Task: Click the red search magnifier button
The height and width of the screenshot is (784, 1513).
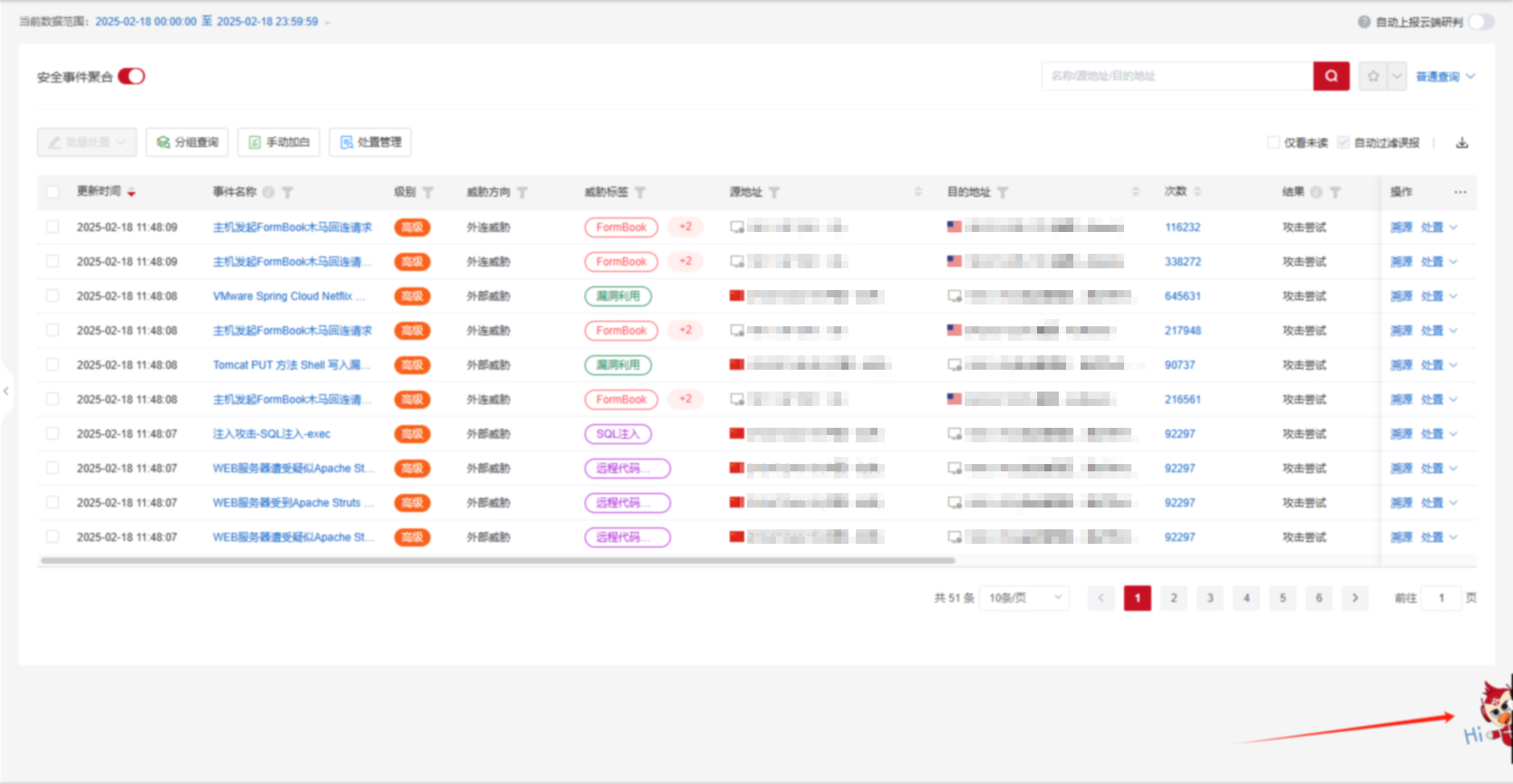Action: click(1331, 76)
